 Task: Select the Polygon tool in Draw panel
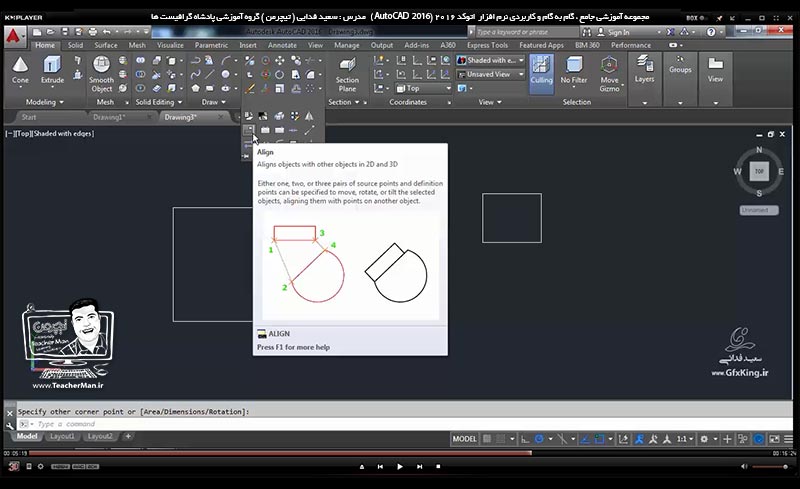click(x=195, y=88)
